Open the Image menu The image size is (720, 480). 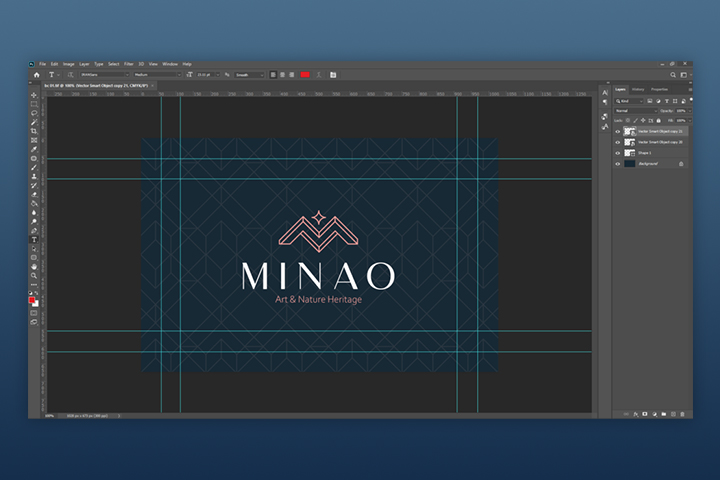click(x=68, y=64)
